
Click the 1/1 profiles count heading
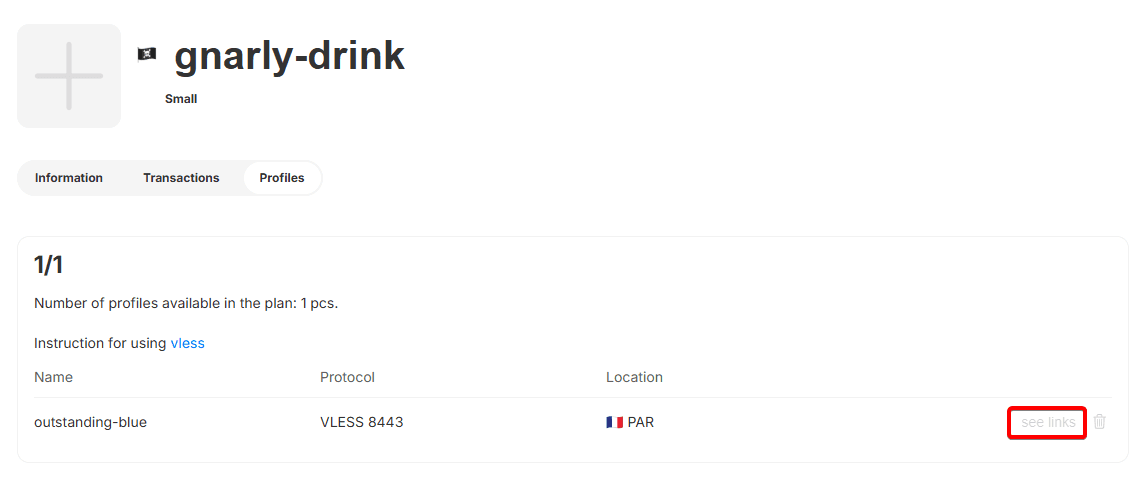(x=49, y=265)
